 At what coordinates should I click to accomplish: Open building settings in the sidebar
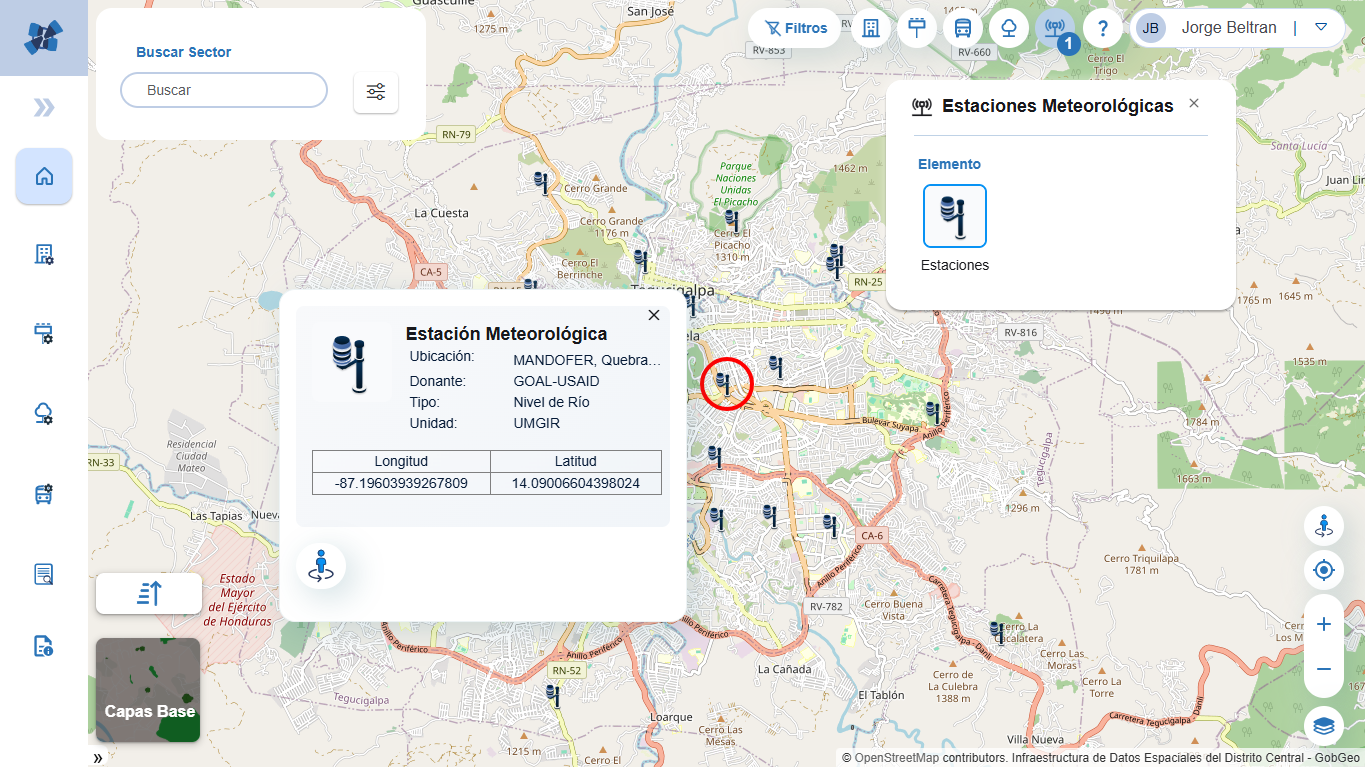click(44, 254)
